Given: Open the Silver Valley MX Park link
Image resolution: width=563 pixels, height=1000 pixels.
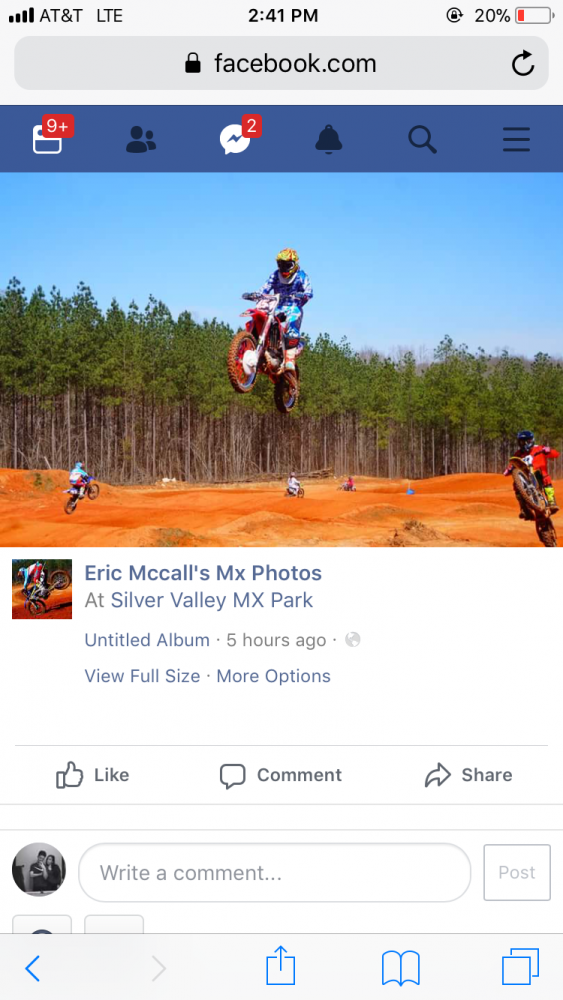Looking at the screenshot, I should [x=212, y=600].
